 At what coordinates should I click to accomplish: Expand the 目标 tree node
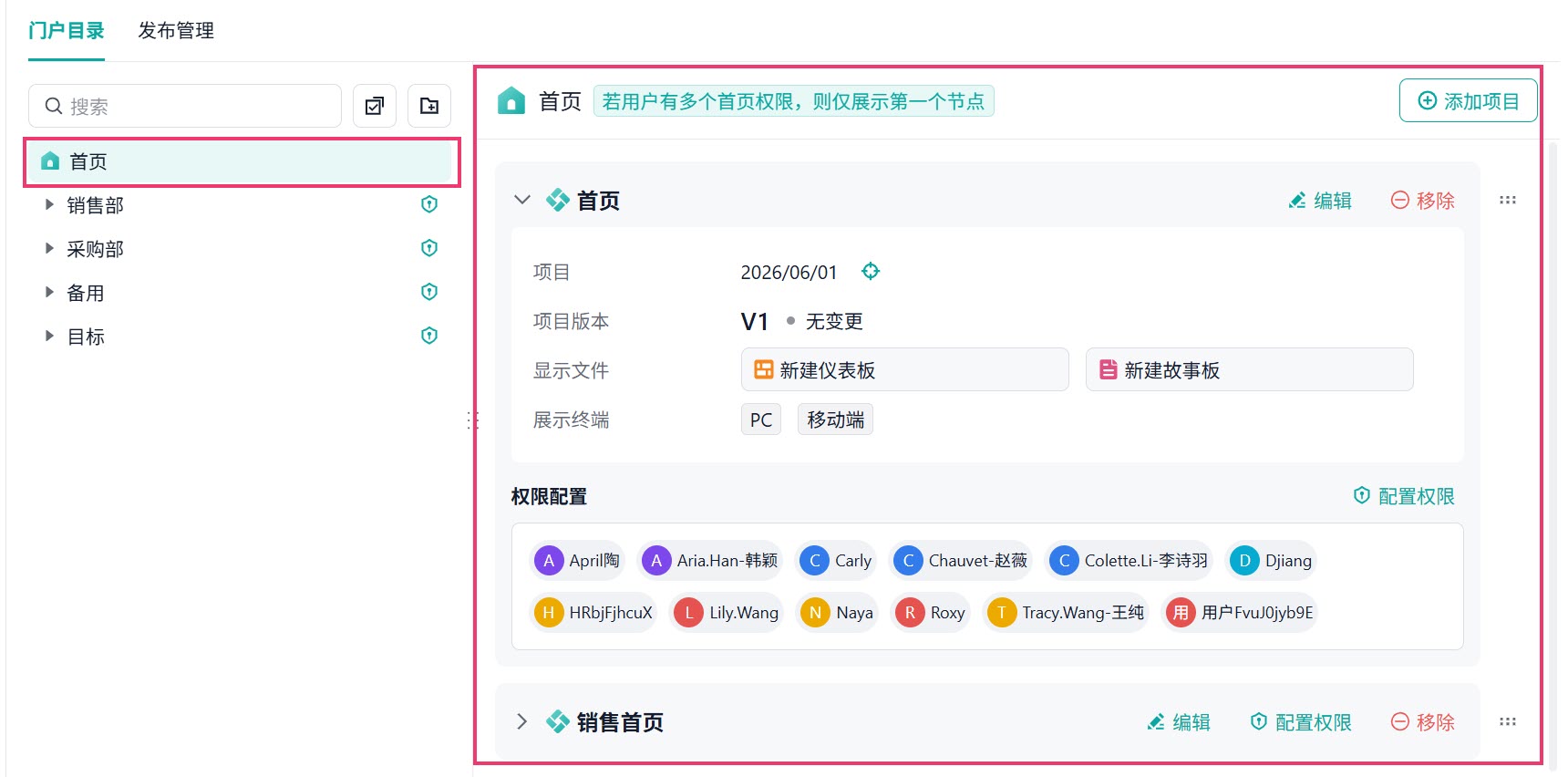49,336
